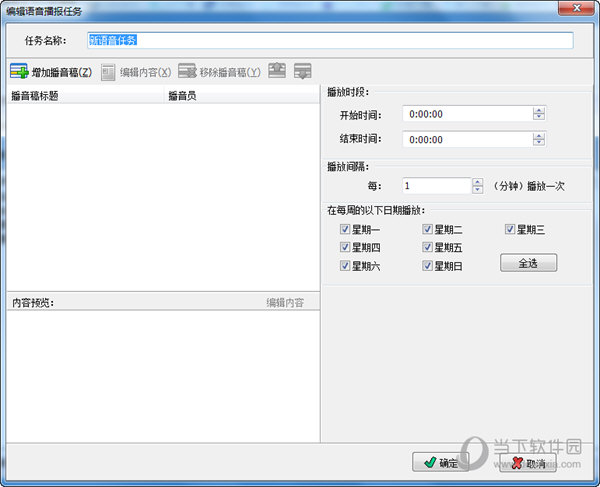Click 编辑内容 link in preview header
This screenshot has width=600, height=487.
coord(285,303)
